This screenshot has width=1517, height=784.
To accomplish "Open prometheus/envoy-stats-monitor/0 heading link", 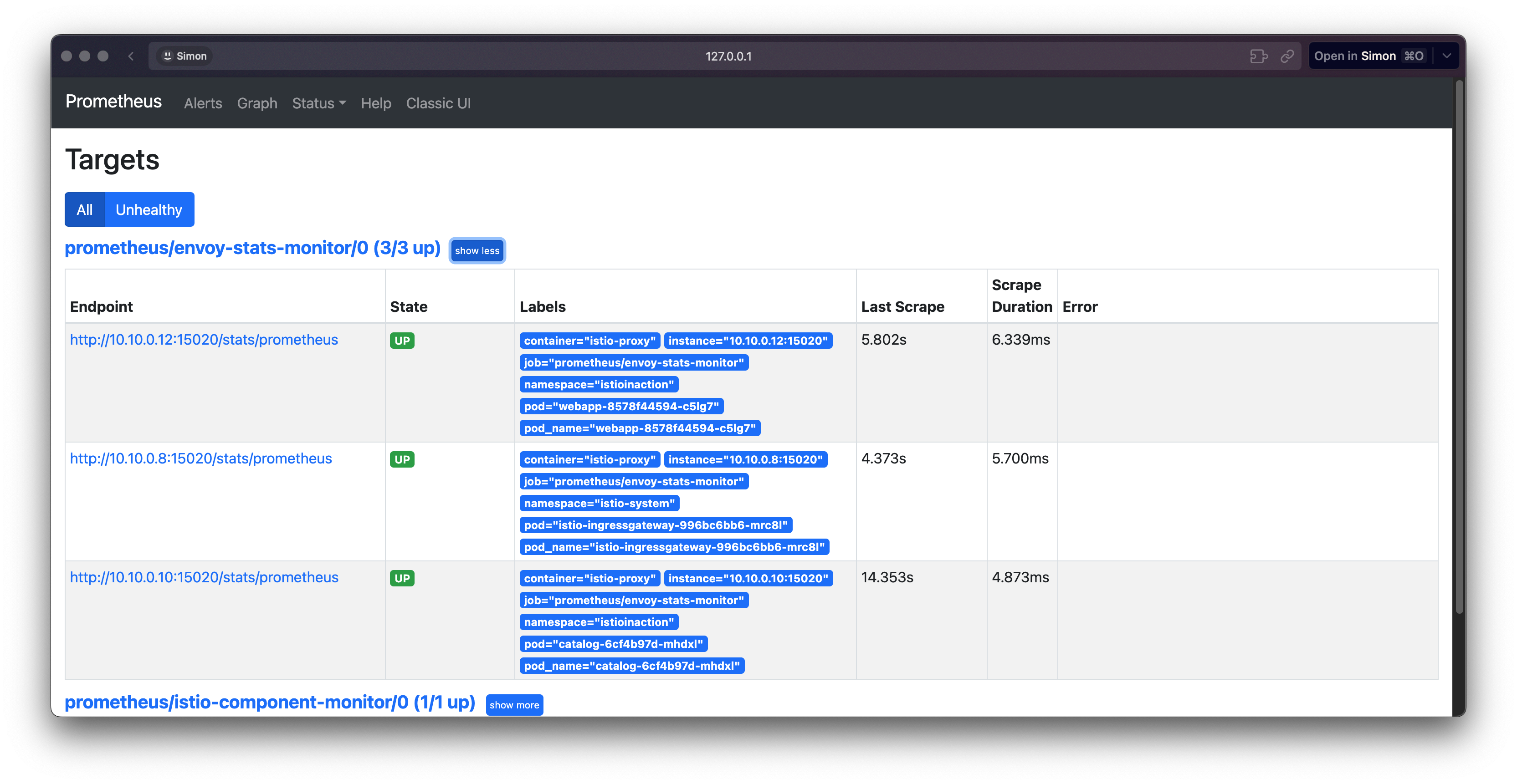I will click(252, 248).
